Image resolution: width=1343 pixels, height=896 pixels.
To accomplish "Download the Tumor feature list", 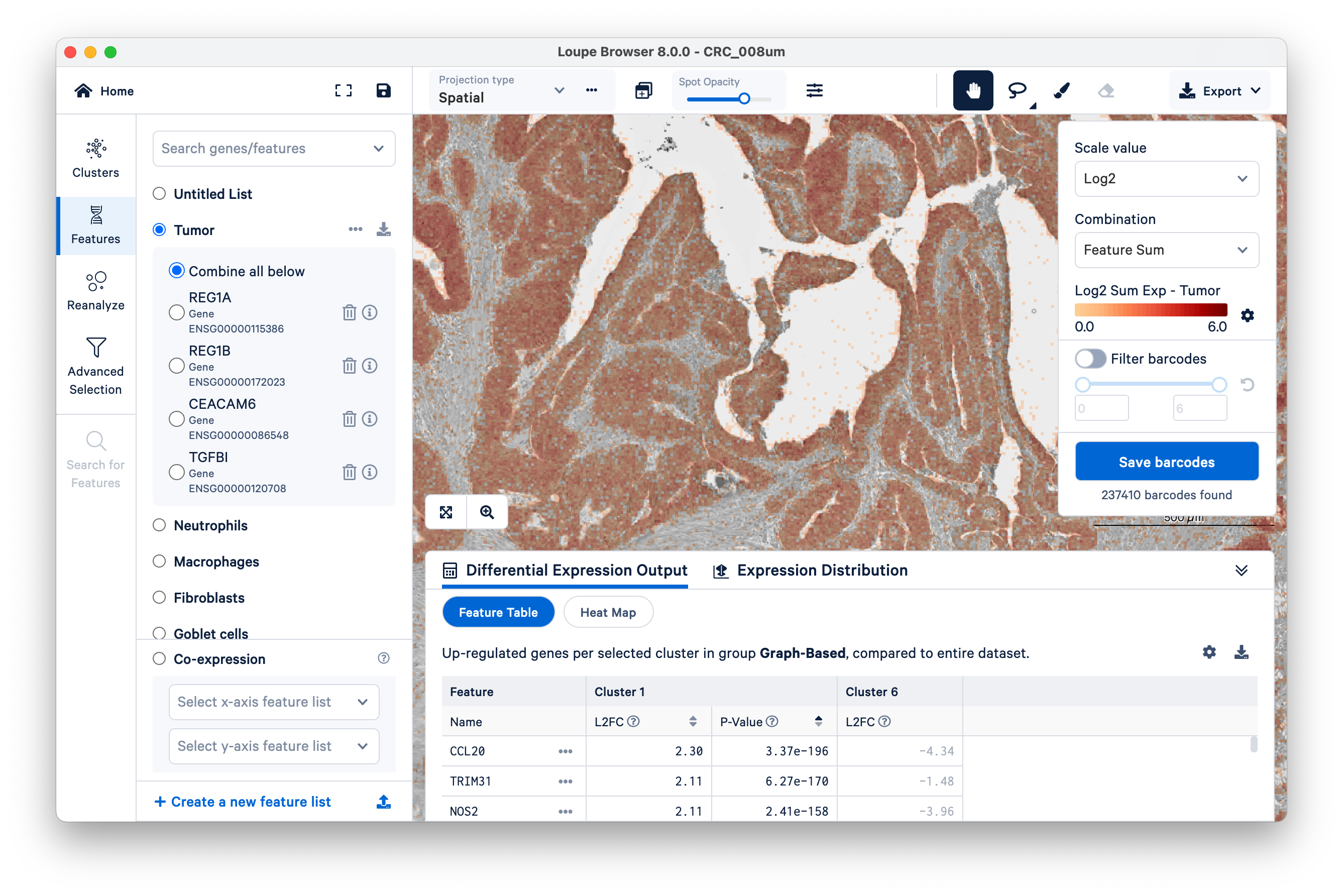I will [x=384, y=230].
